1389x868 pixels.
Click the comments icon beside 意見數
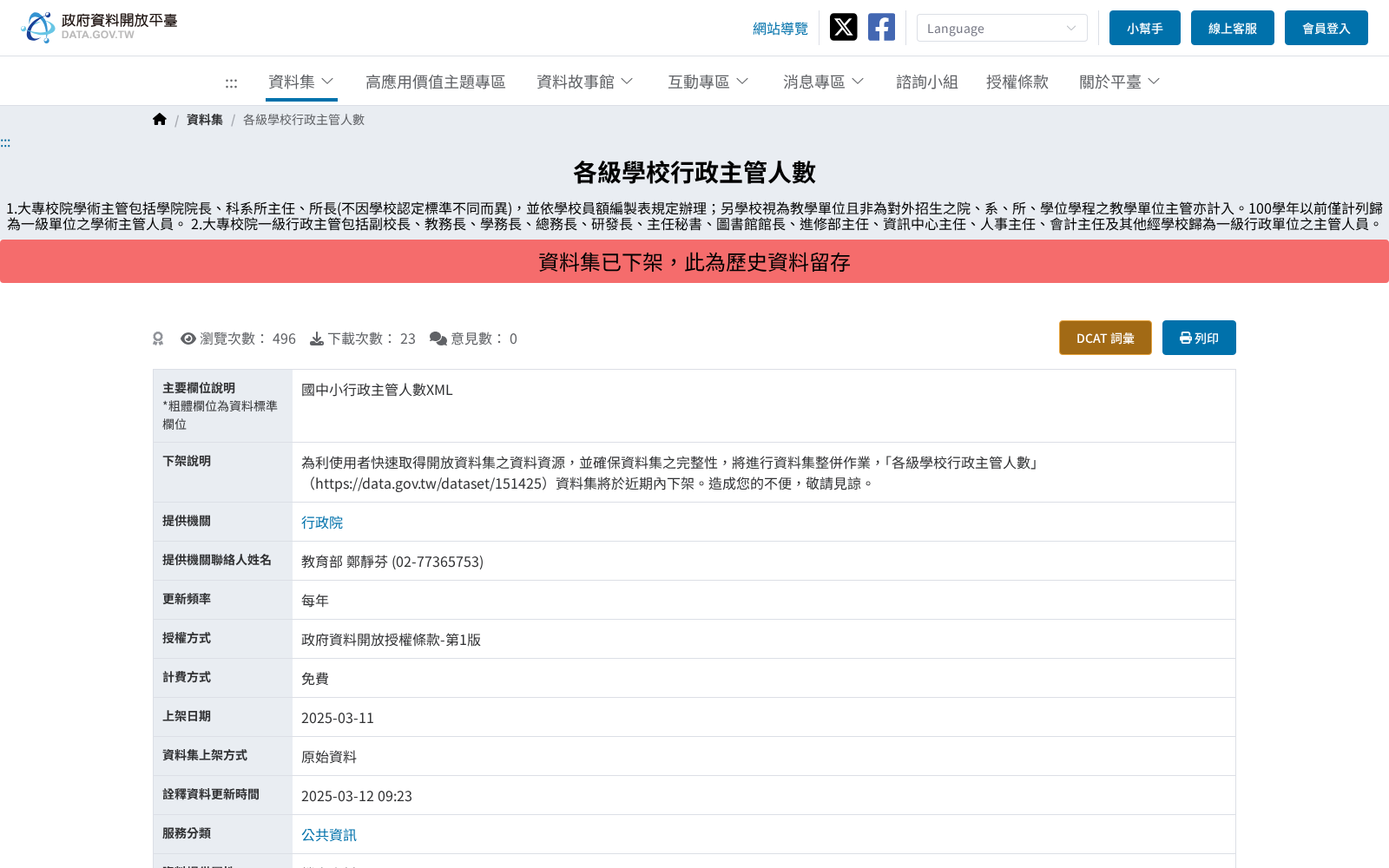point(438,339)
